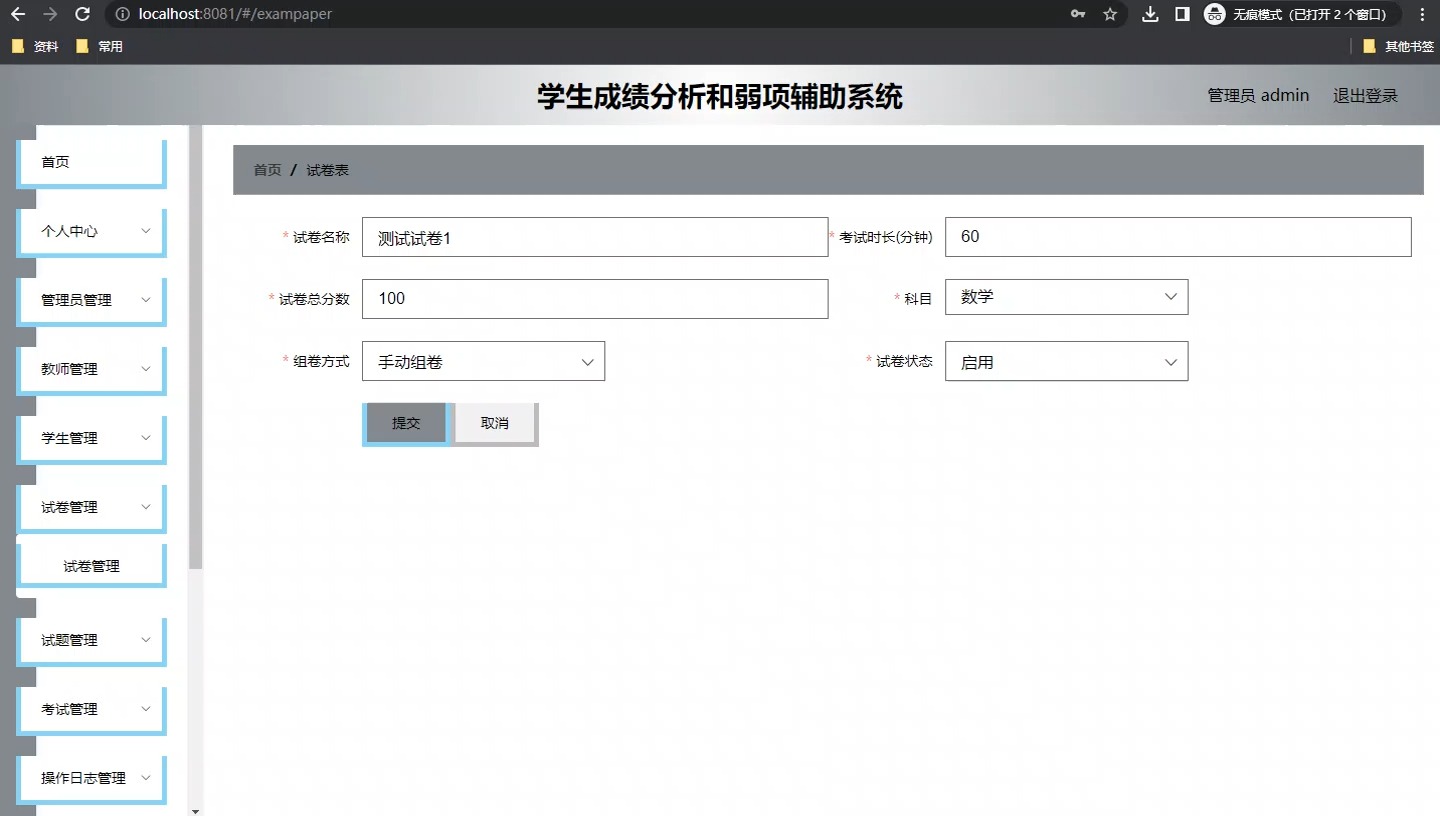Click the 试卷总分数 input field

click(x=595, y=299)
